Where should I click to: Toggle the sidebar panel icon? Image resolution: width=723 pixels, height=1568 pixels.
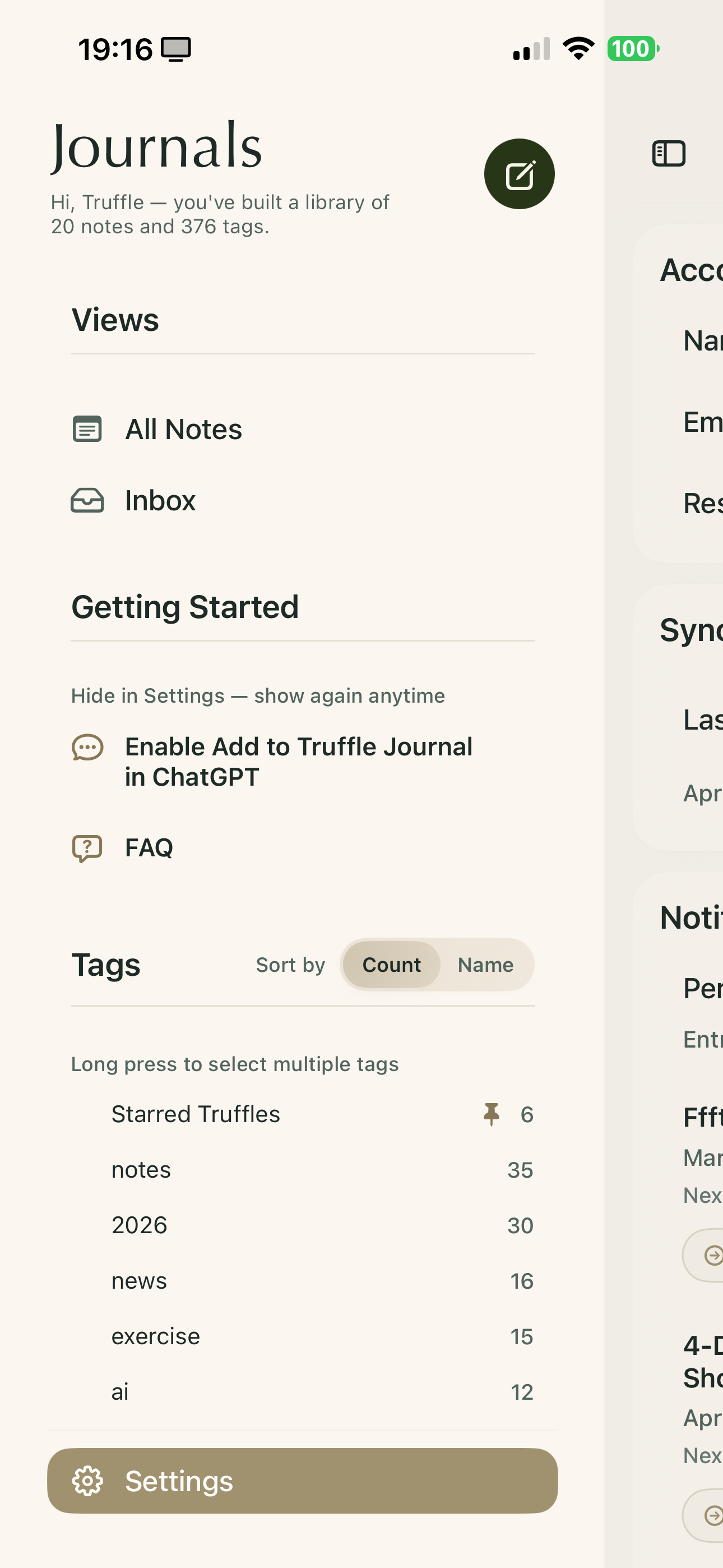click(669, 154)
